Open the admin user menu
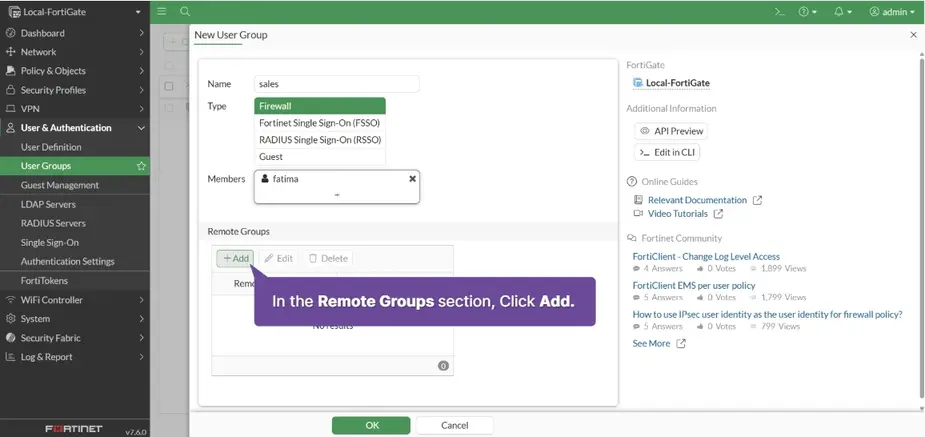Image resolution: width=925 pixels, height=437 pixels. [x=891, y=12]
